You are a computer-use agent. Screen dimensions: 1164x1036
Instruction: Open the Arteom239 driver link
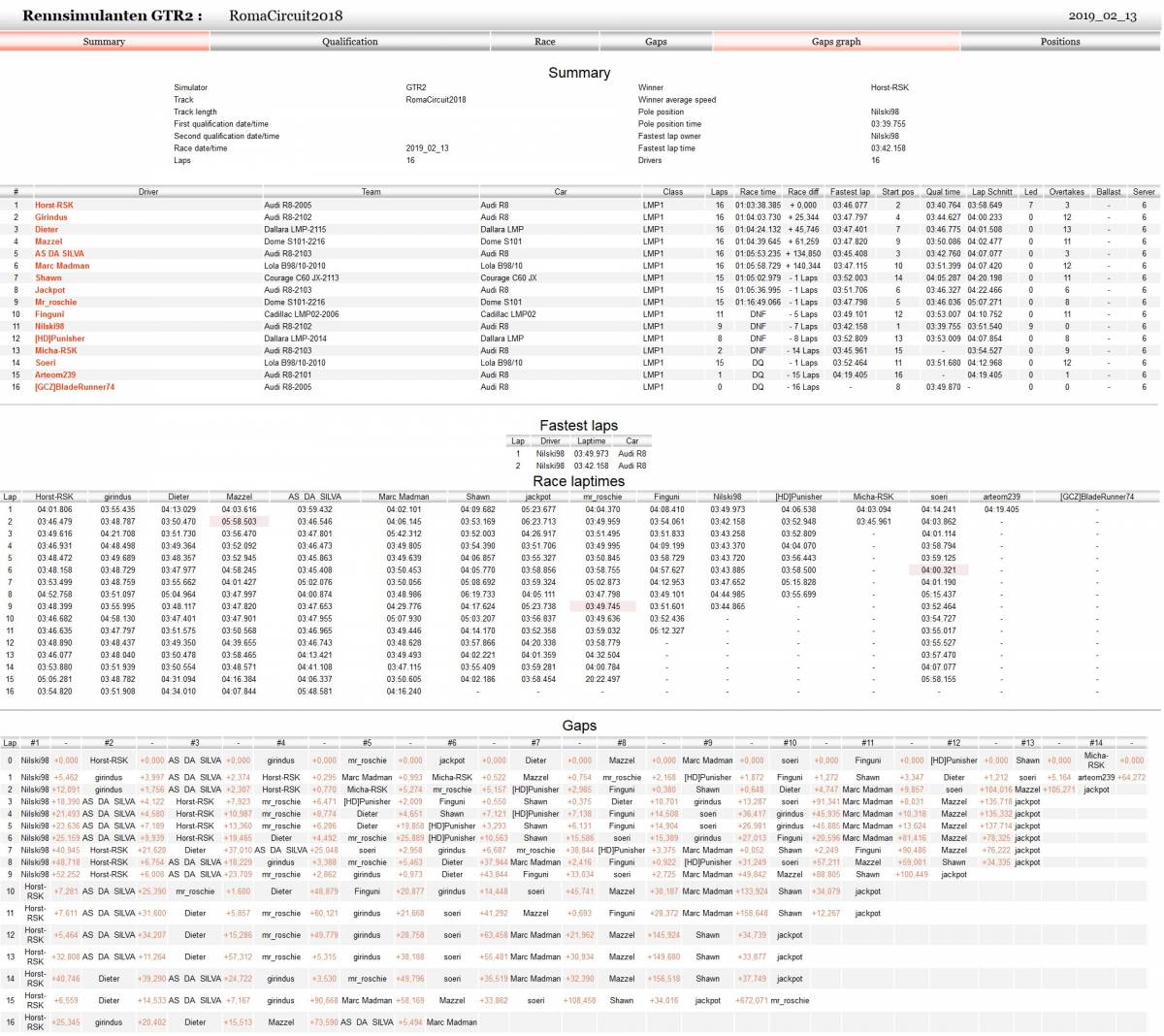click(55, 375)
